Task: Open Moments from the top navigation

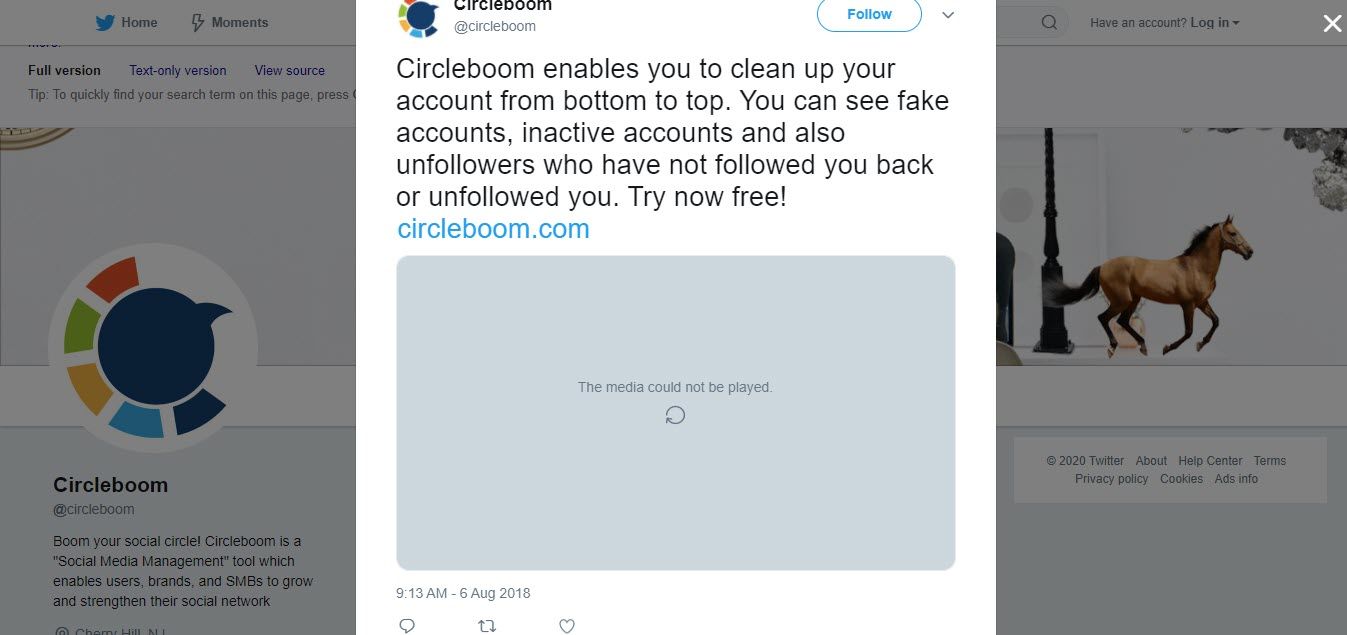Action: (242, 21)
